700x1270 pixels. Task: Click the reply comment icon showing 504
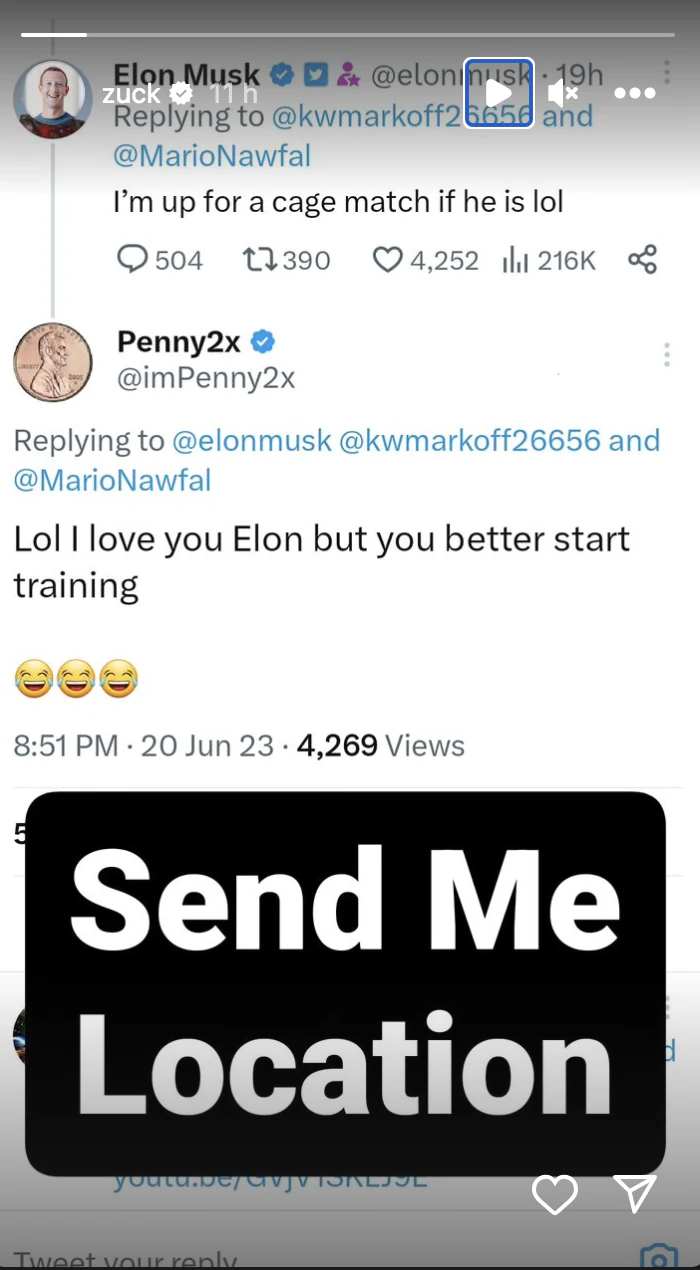(x=133, y=260)
